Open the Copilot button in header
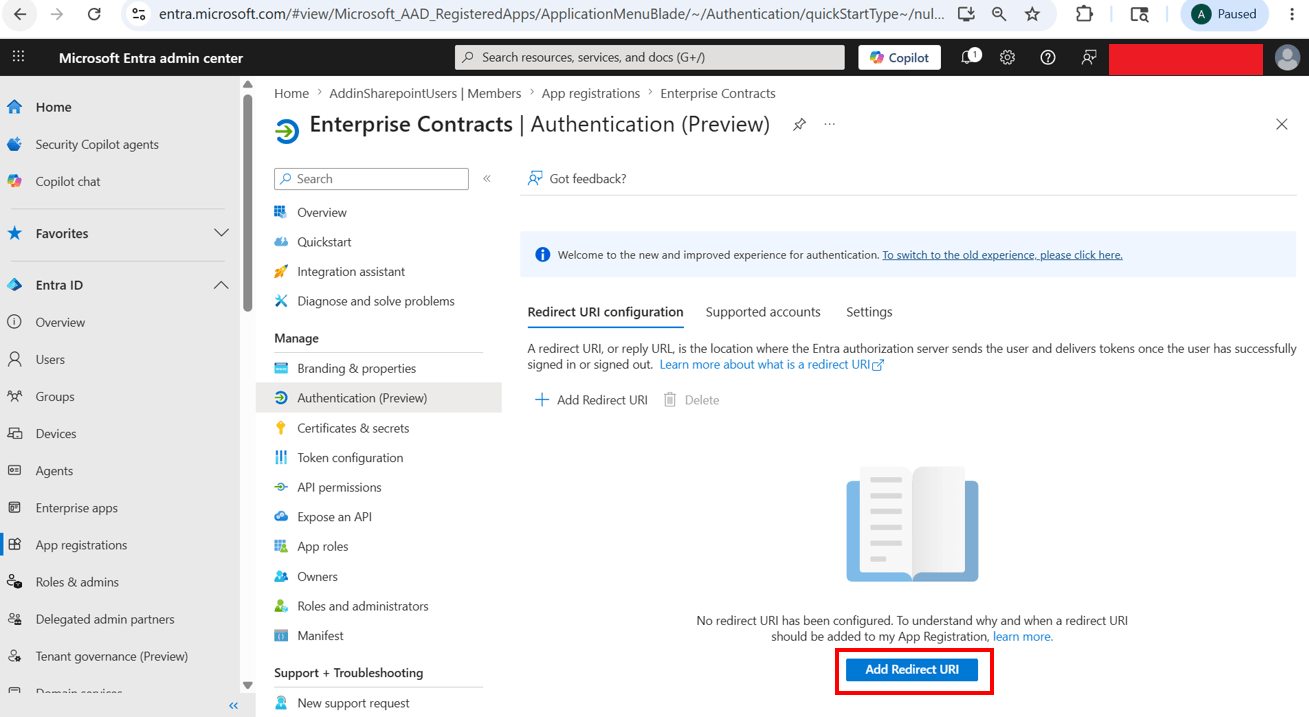The height and width of the screenshot is (717, 1309). click(x=900, y=58)
